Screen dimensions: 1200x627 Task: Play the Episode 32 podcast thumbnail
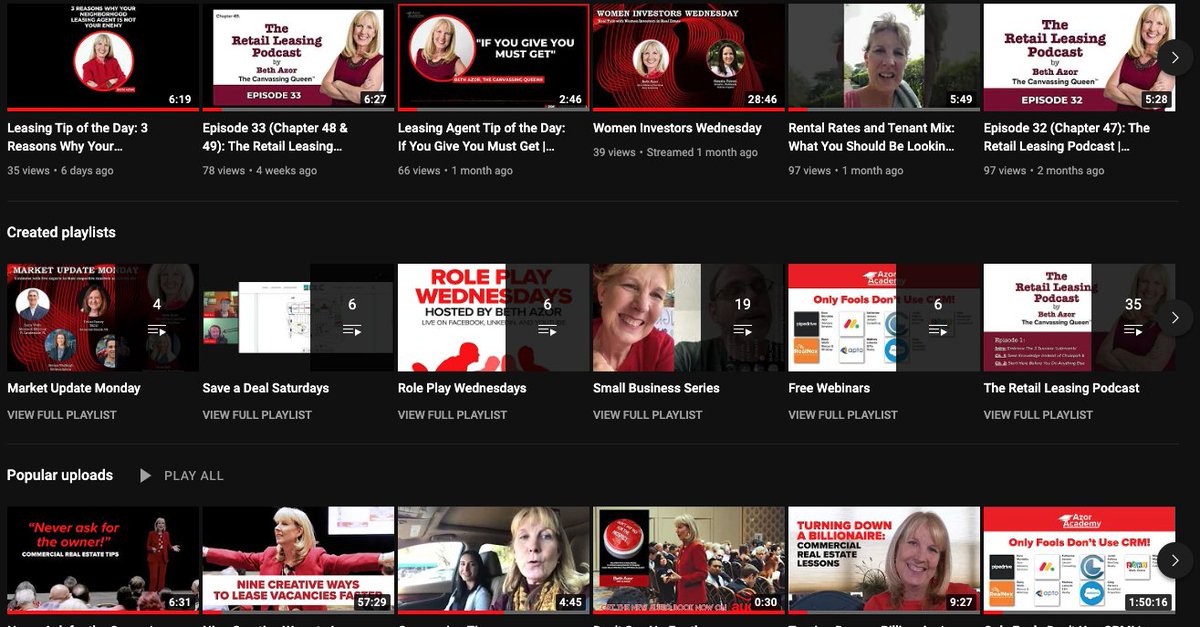coord(1079,57)
